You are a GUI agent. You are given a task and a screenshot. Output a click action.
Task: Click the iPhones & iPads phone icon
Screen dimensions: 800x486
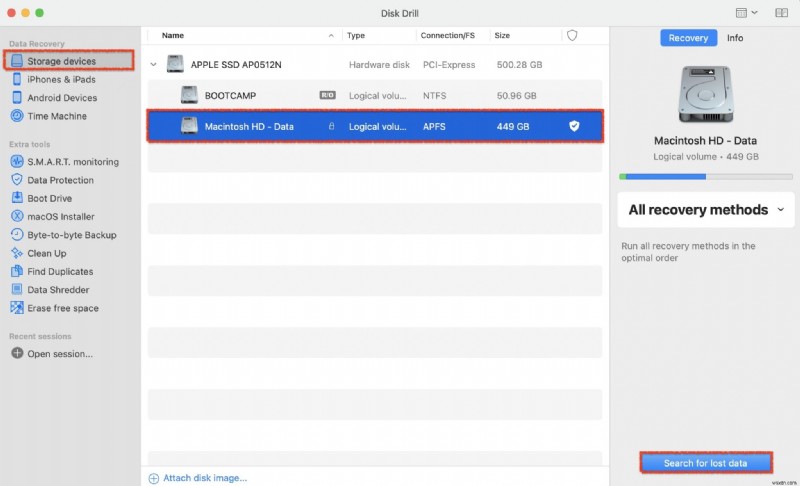[17, 79]
